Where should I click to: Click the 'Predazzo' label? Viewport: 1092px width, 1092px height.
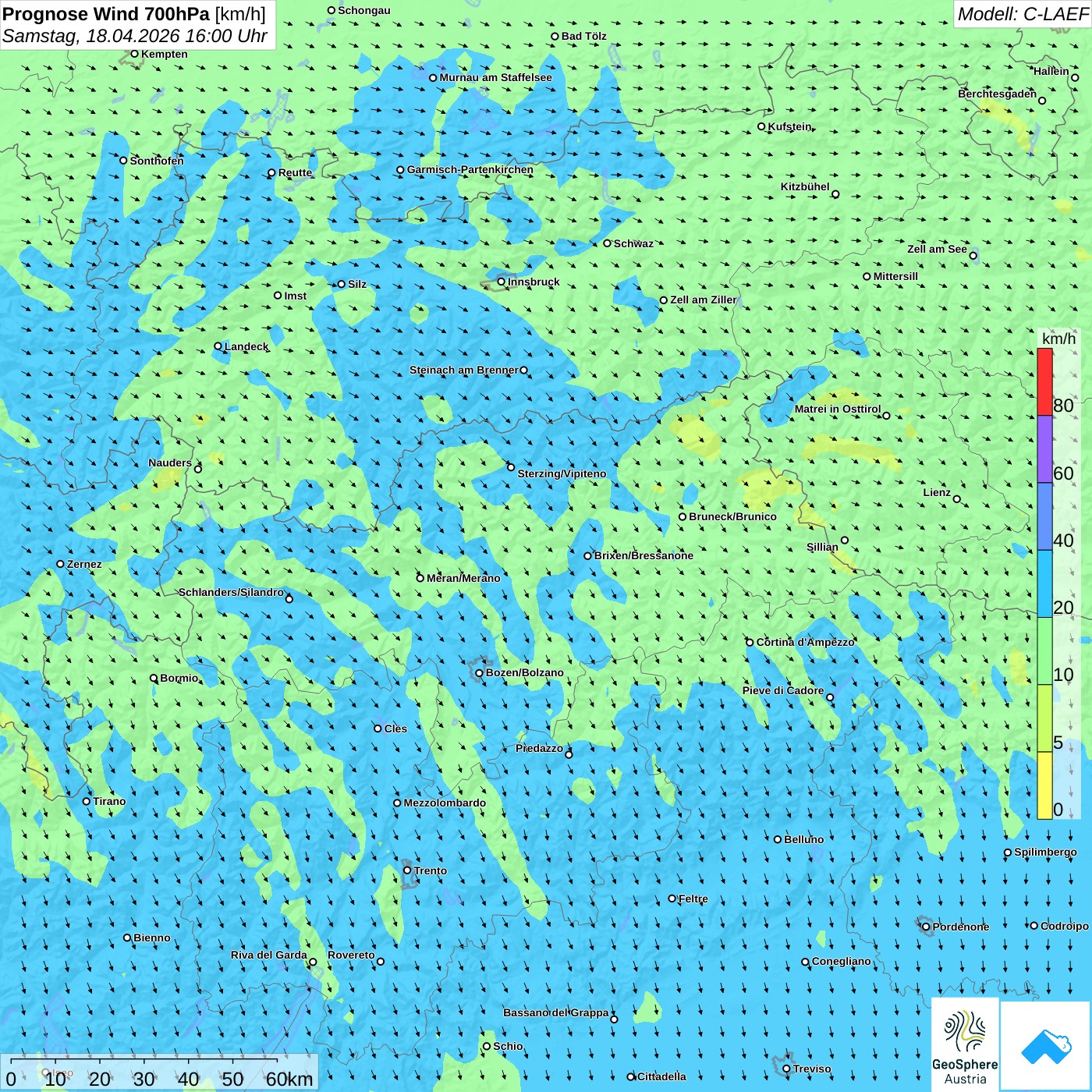[539, 748]
